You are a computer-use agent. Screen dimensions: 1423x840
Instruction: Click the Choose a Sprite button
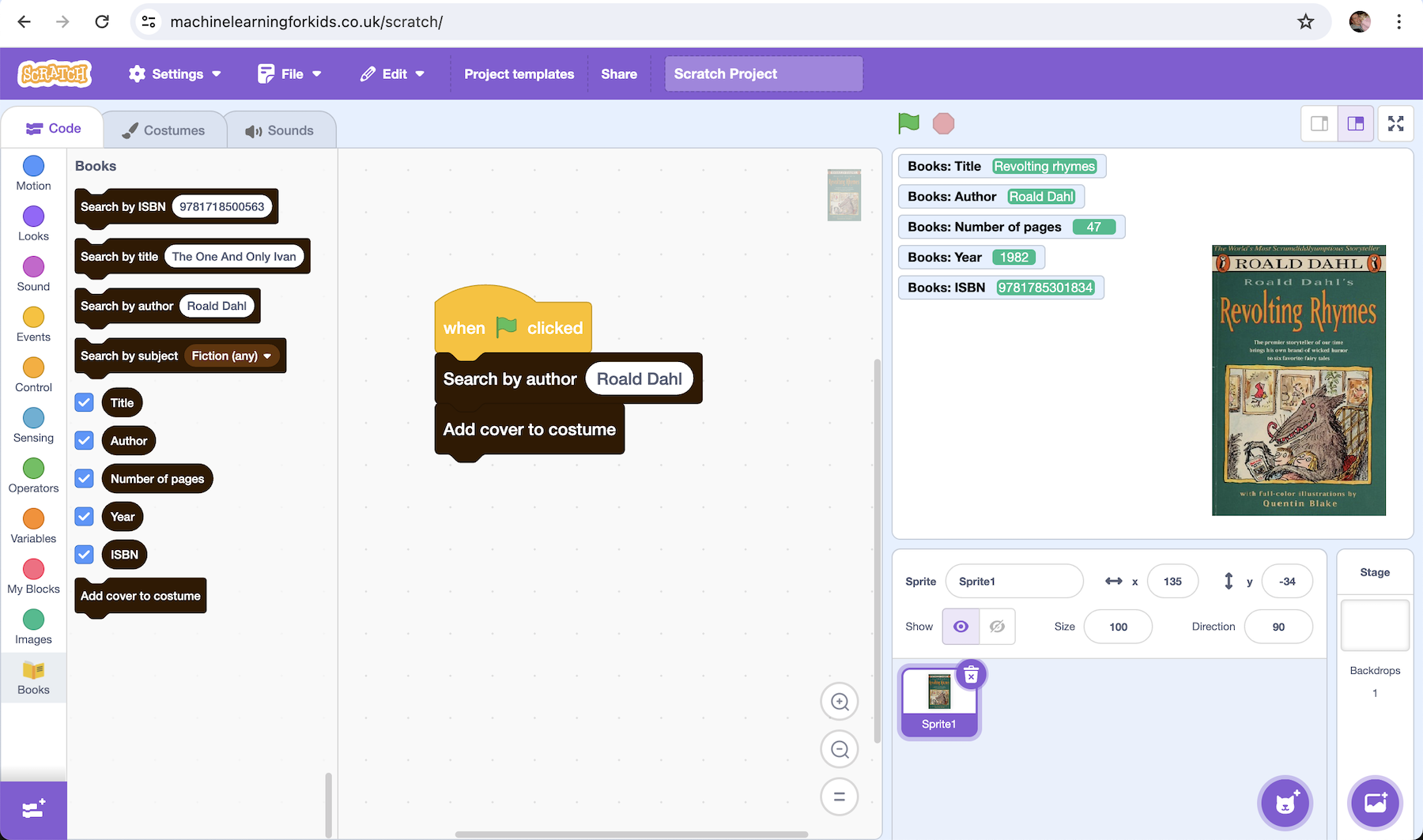pyautogui.click(x=1285, y=803)
